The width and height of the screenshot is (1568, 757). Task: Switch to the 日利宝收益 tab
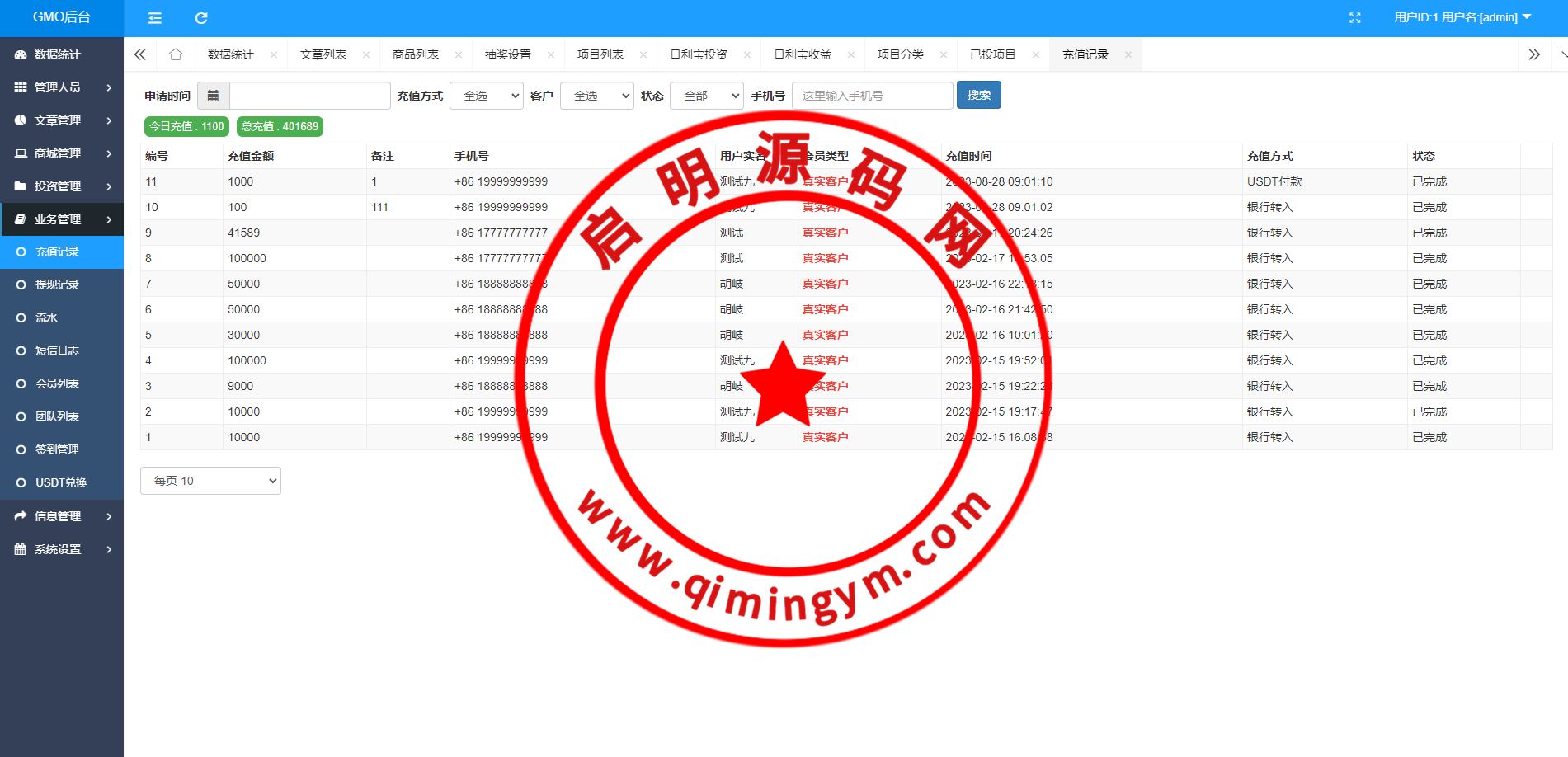tap(802, 54)
